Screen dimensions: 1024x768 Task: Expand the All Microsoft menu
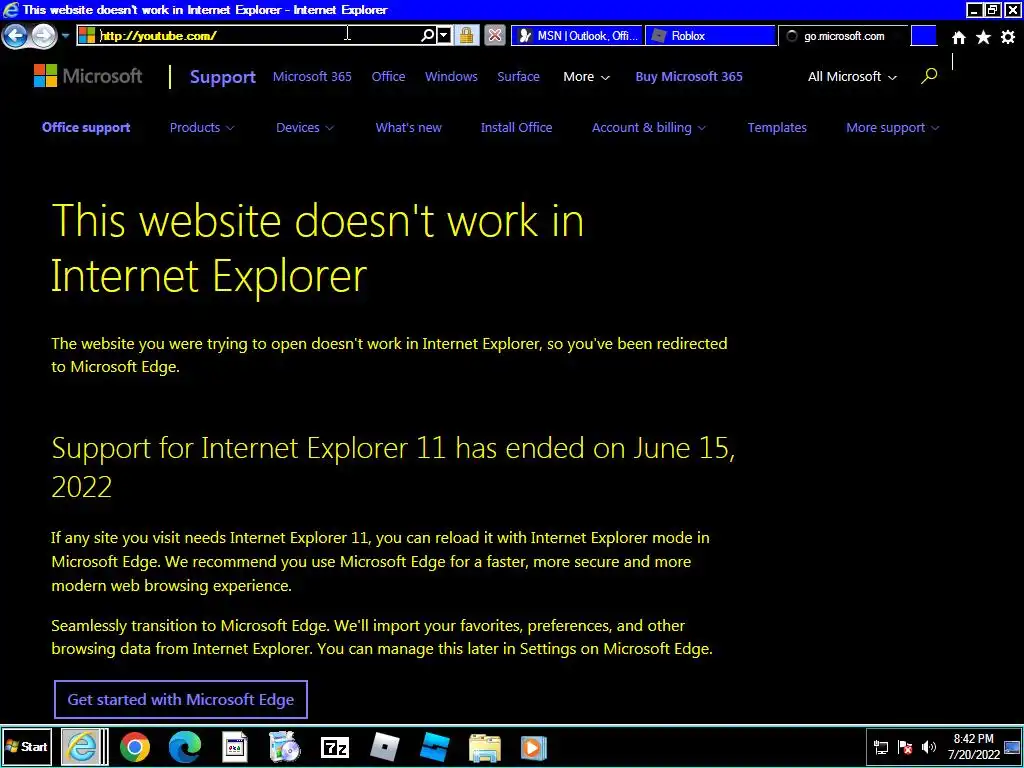pos(852,76)
